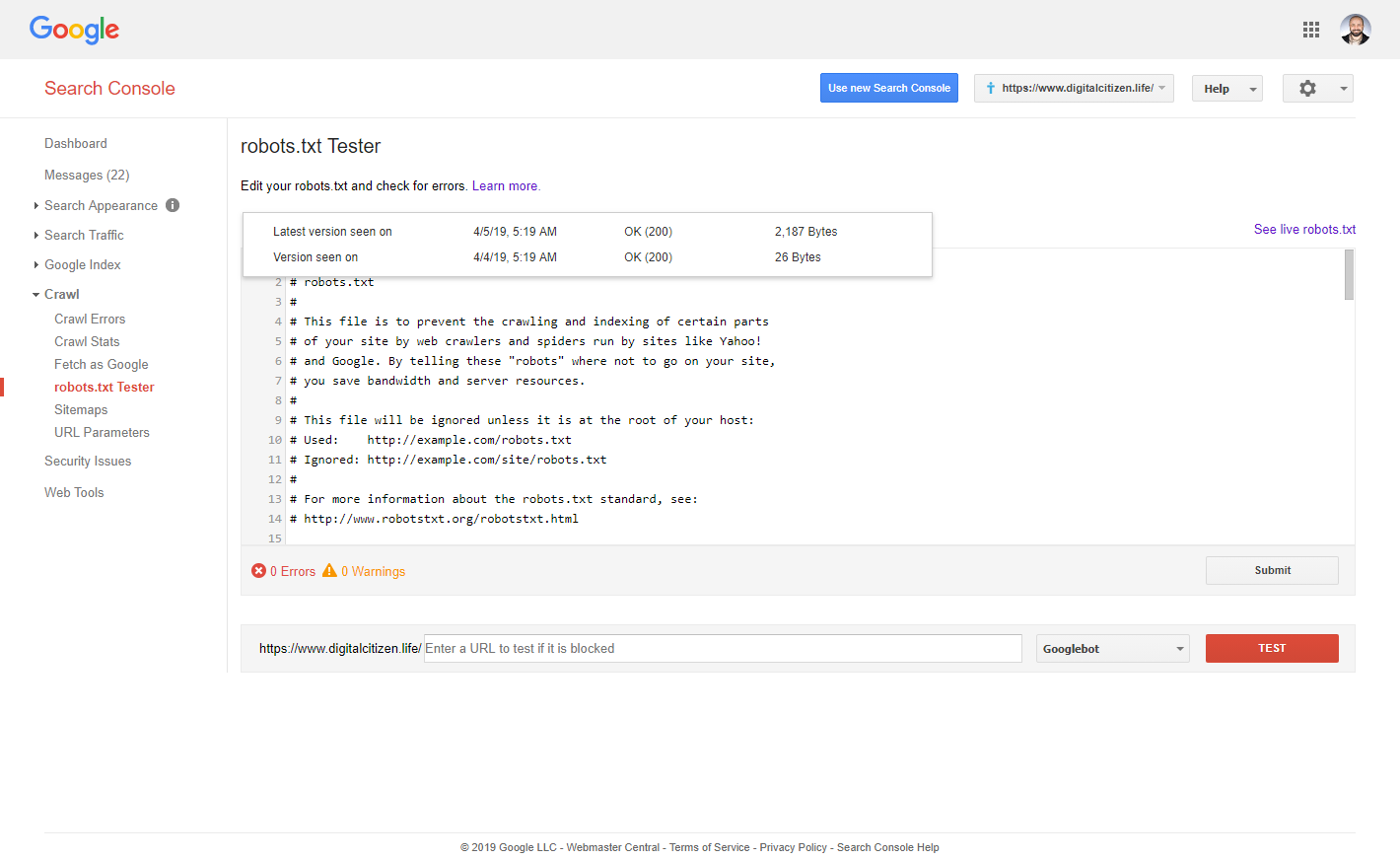Click editor line 10 'Used:' text
This screenshot has height=859, width=1400.
321,440
